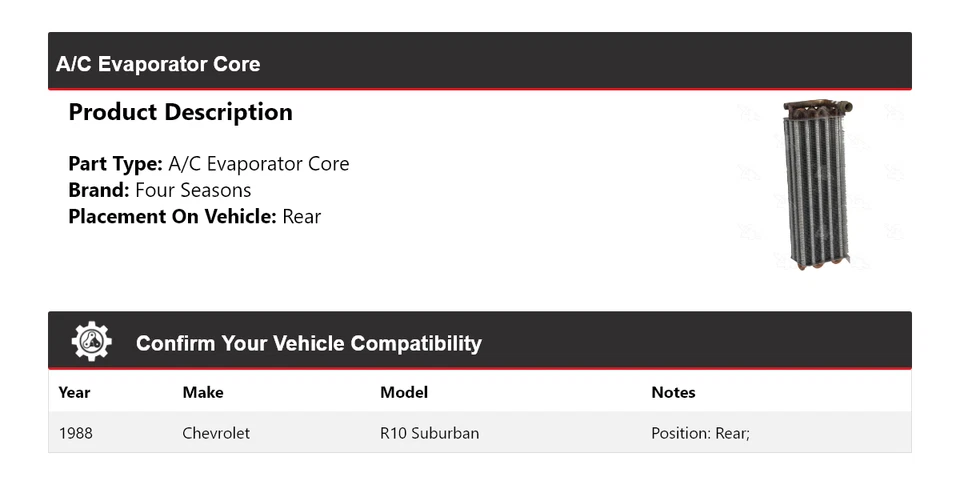Select the 1988 year cell
960x485 pixels.
click(x=76, y=433)
